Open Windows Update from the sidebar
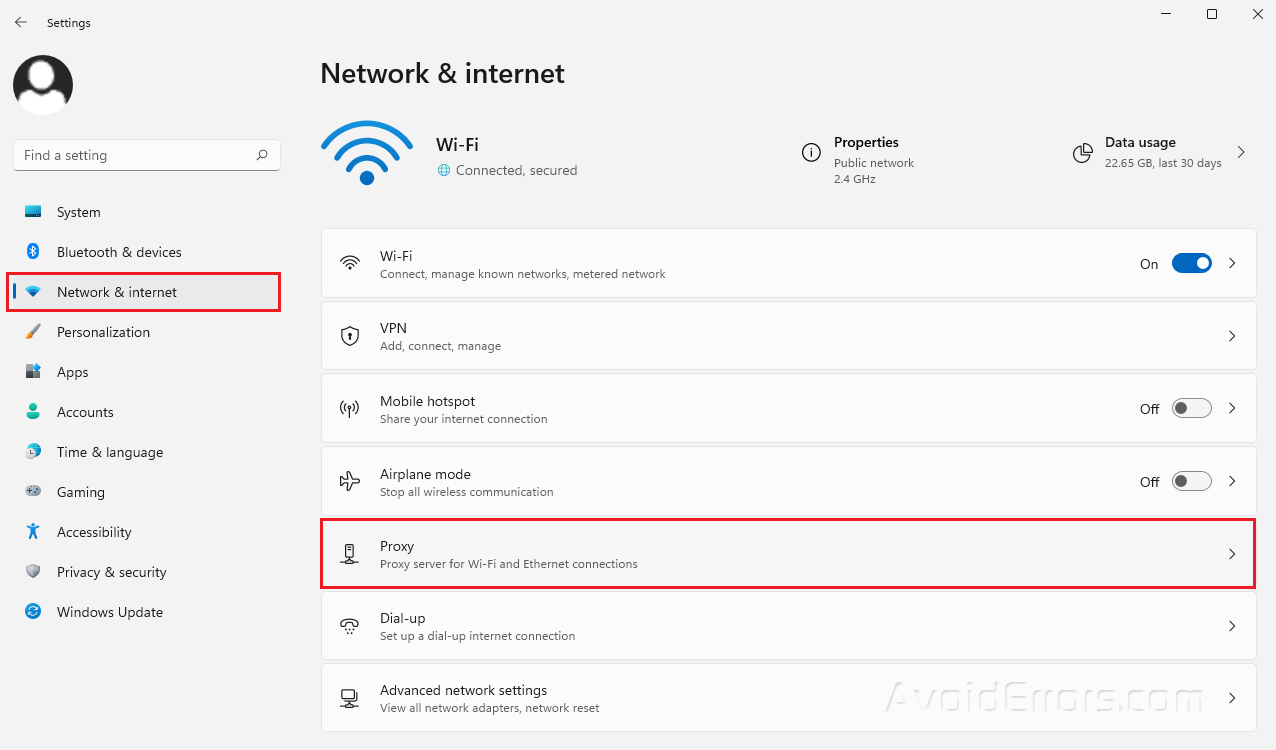Image resolution: width=1276 pixels, height=750 pixels. [x=34, y=612]
